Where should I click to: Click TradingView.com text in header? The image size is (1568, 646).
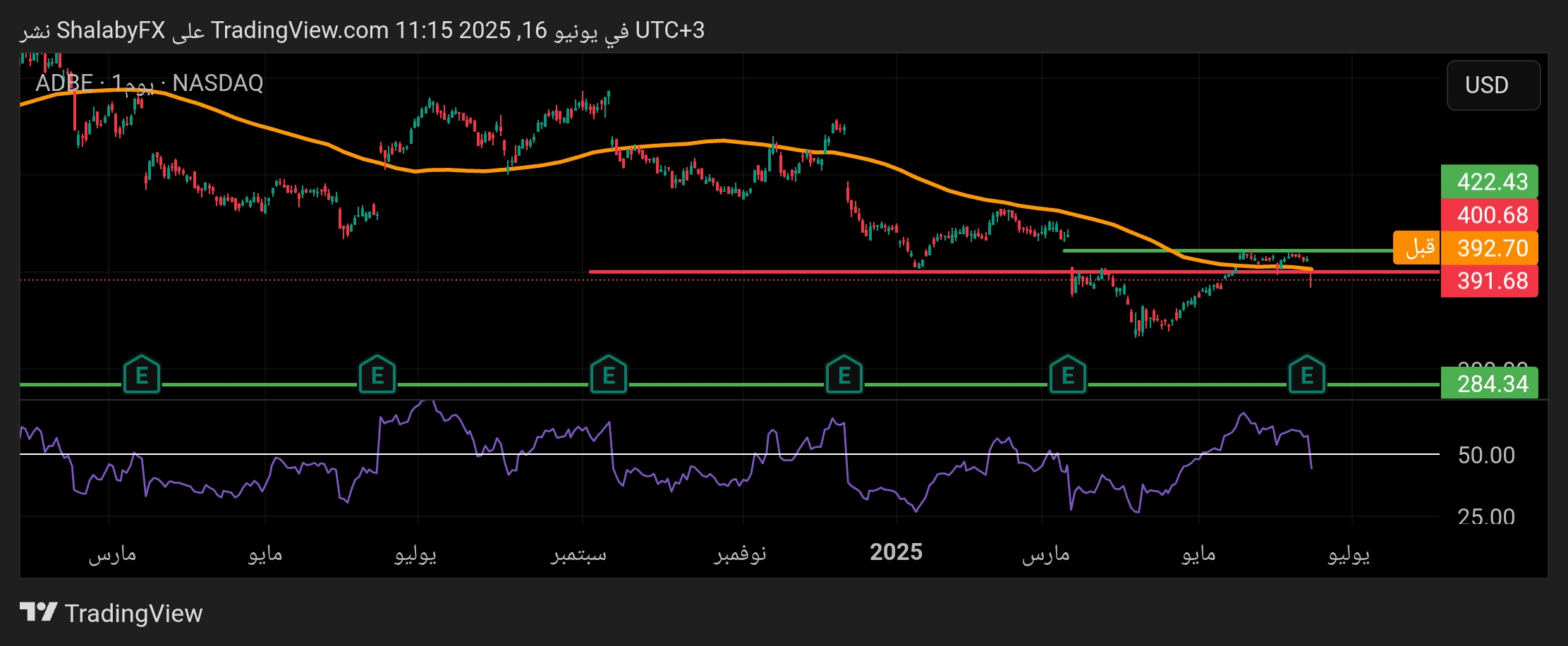click(x=300, y=30)
